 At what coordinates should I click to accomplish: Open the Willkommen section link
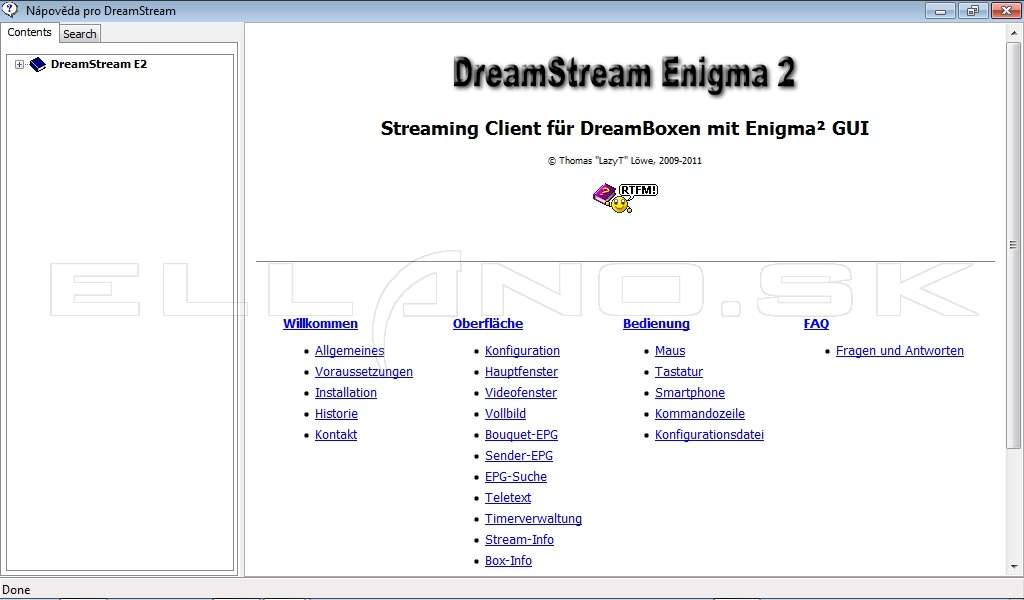pyautogui.click(x=320, y=324)
